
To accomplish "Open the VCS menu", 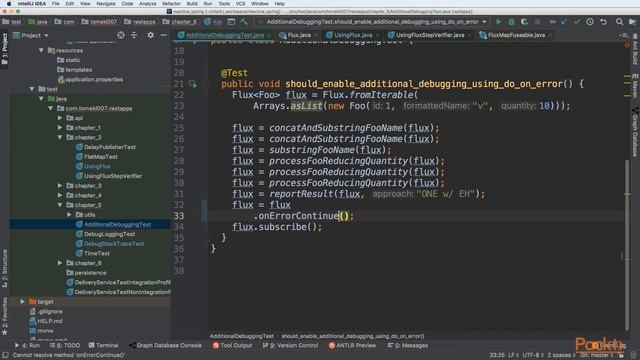I will click(x=240, y=4).
